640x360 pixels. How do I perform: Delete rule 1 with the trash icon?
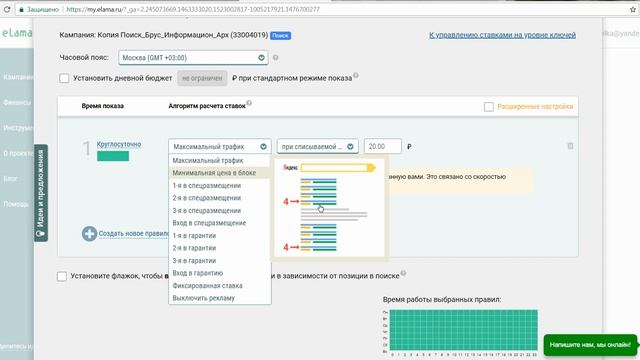click(x=570, y=146)
